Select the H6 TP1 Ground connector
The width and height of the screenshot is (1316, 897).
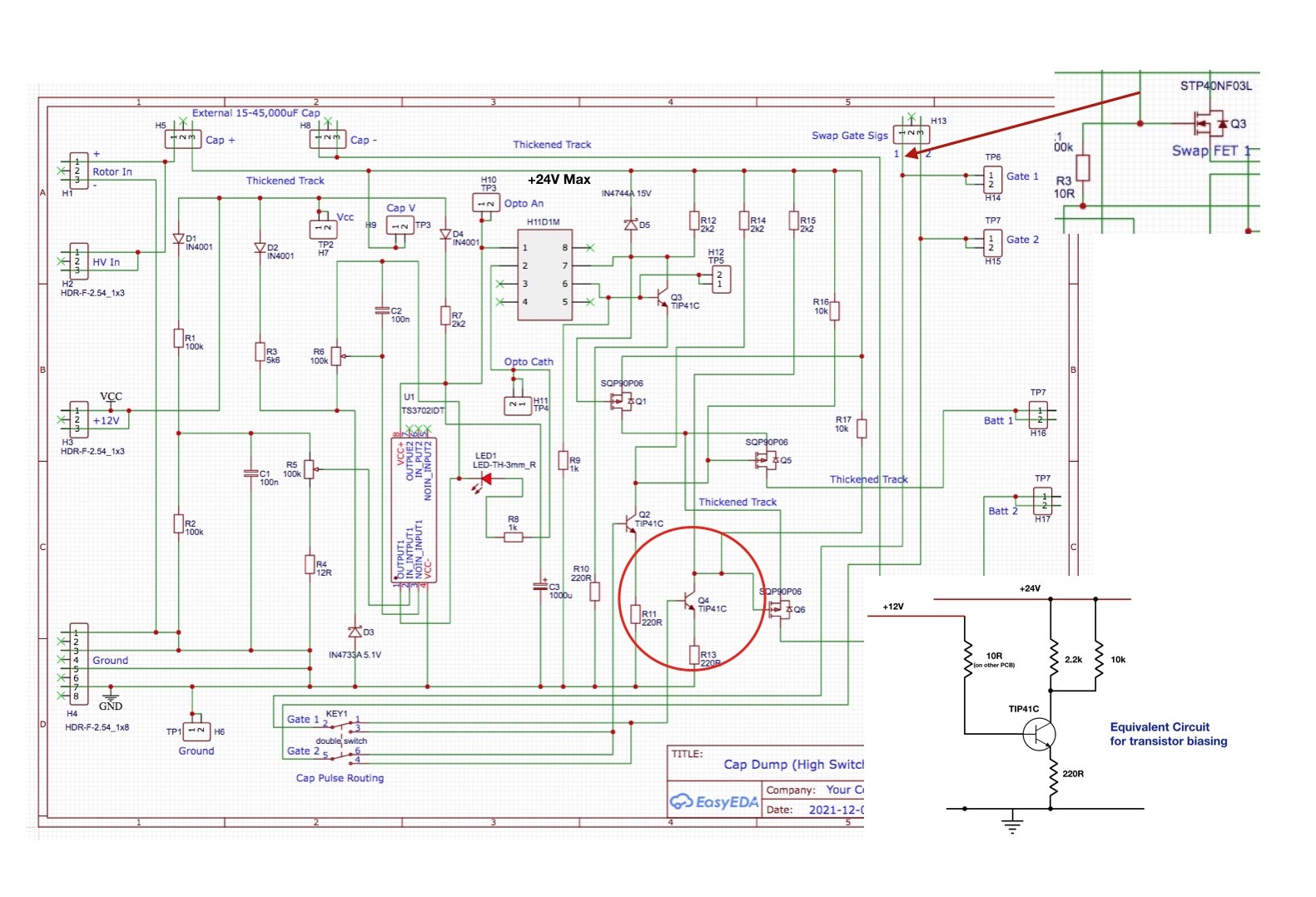pos(196,731)
